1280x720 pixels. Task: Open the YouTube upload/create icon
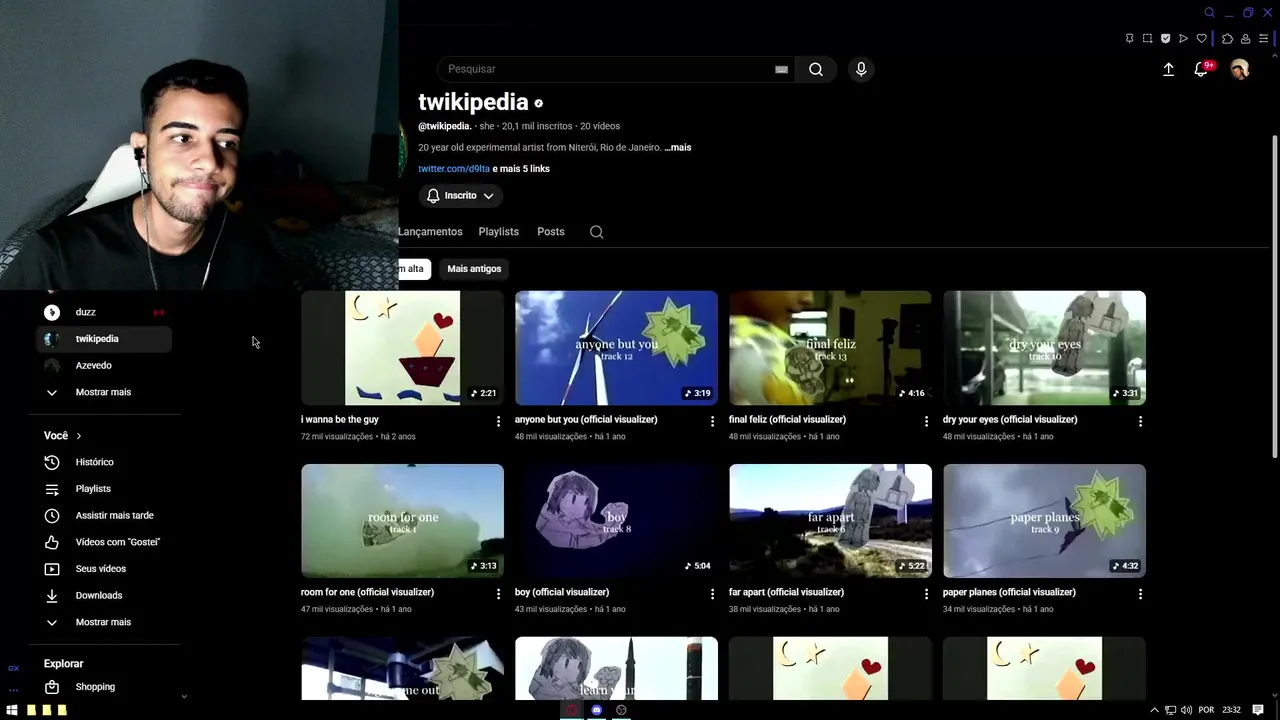point(1168,69)
